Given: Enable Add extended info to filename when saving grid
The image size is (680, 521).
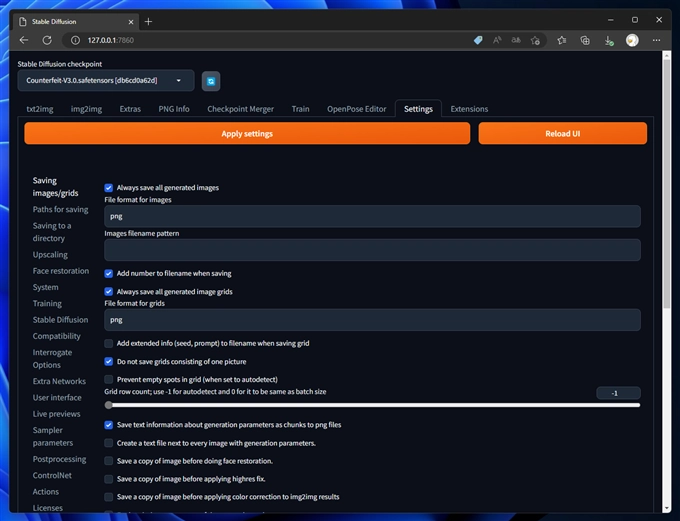Looking at the screenshot, I should [108, 344].
